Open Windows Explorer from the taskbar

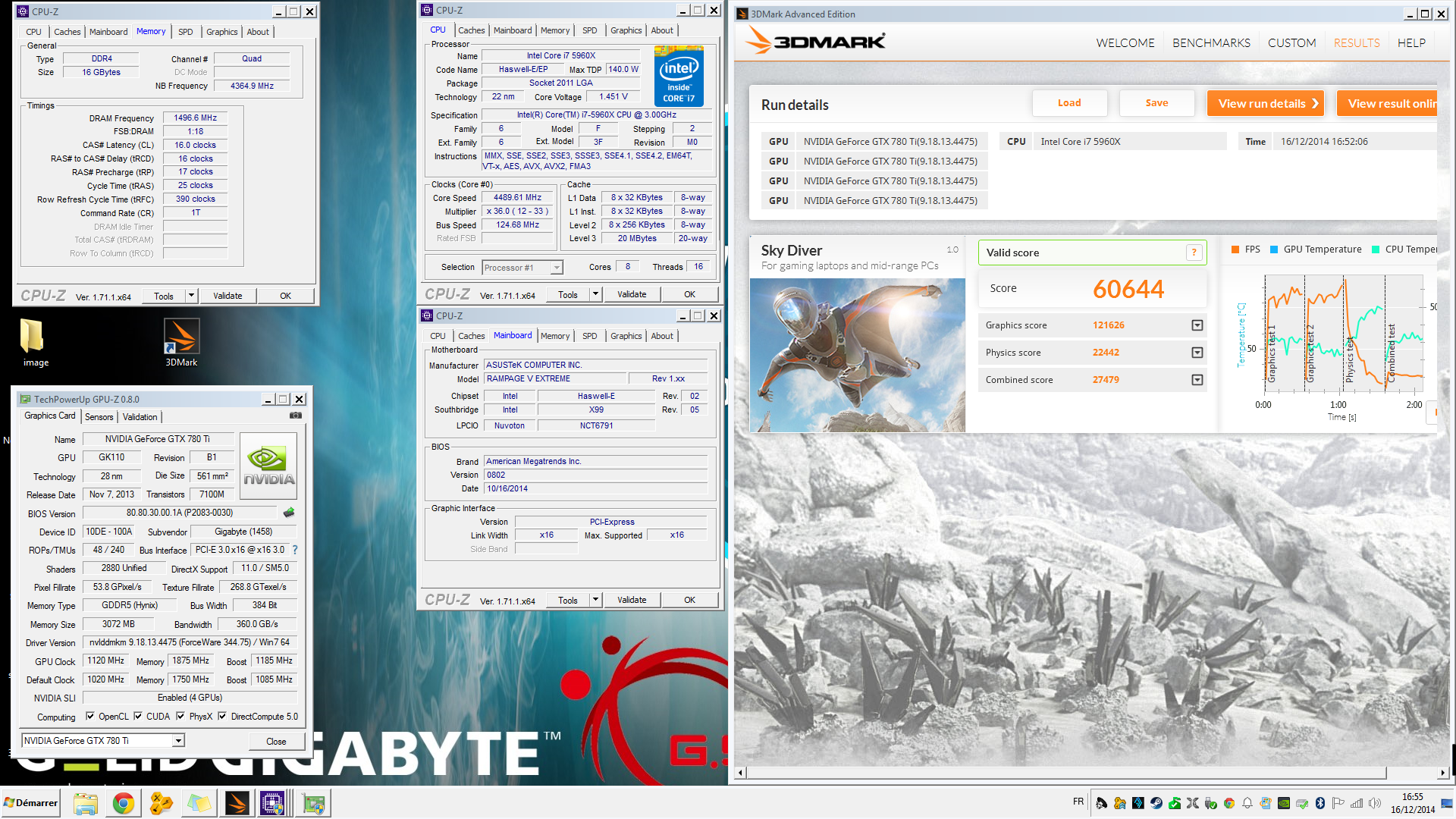(x=86, y=803)
